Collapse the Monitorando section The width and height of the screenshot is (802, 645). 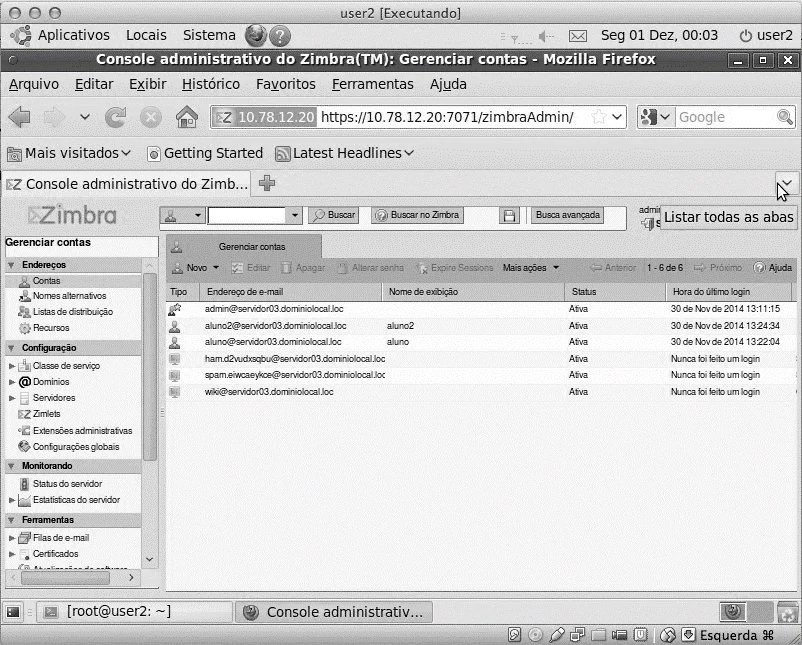[11, 466]
